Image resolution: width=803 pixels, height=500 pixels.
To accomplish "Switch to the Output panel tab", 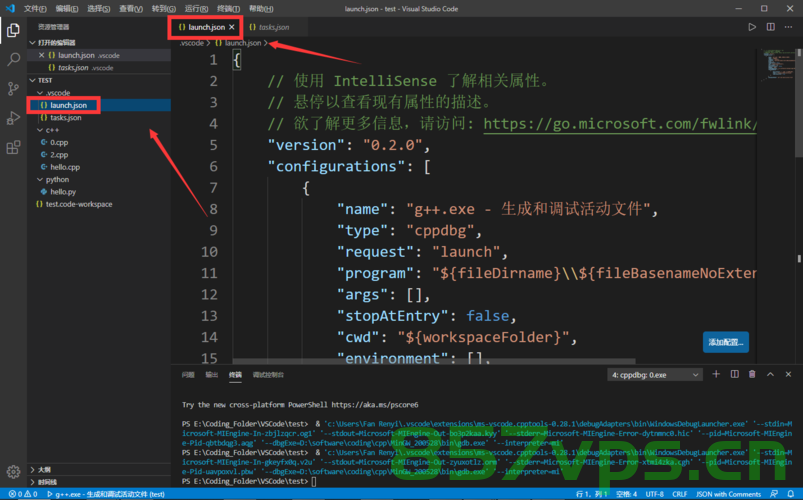I will tap(212, 374).
